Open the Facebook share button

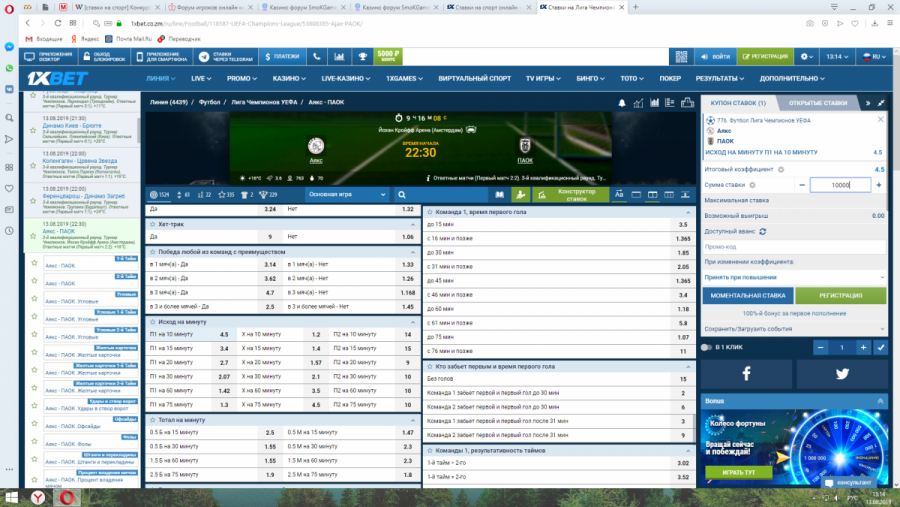(x=746, y=373)
